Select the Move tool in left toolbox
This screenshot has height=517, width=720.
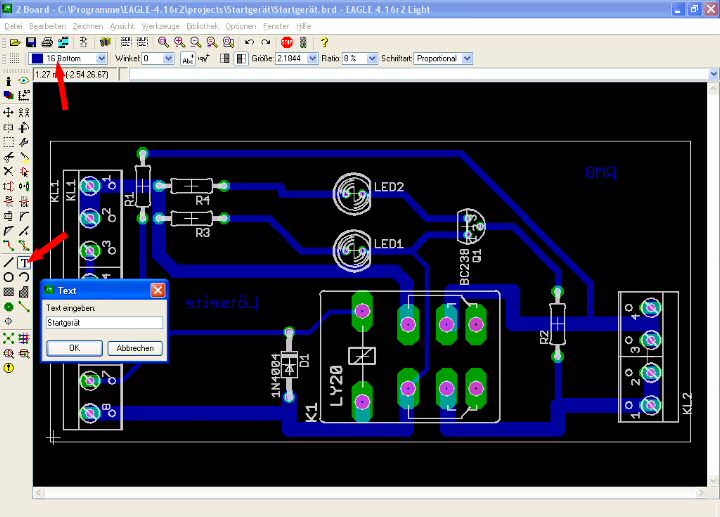coord(9,113)
